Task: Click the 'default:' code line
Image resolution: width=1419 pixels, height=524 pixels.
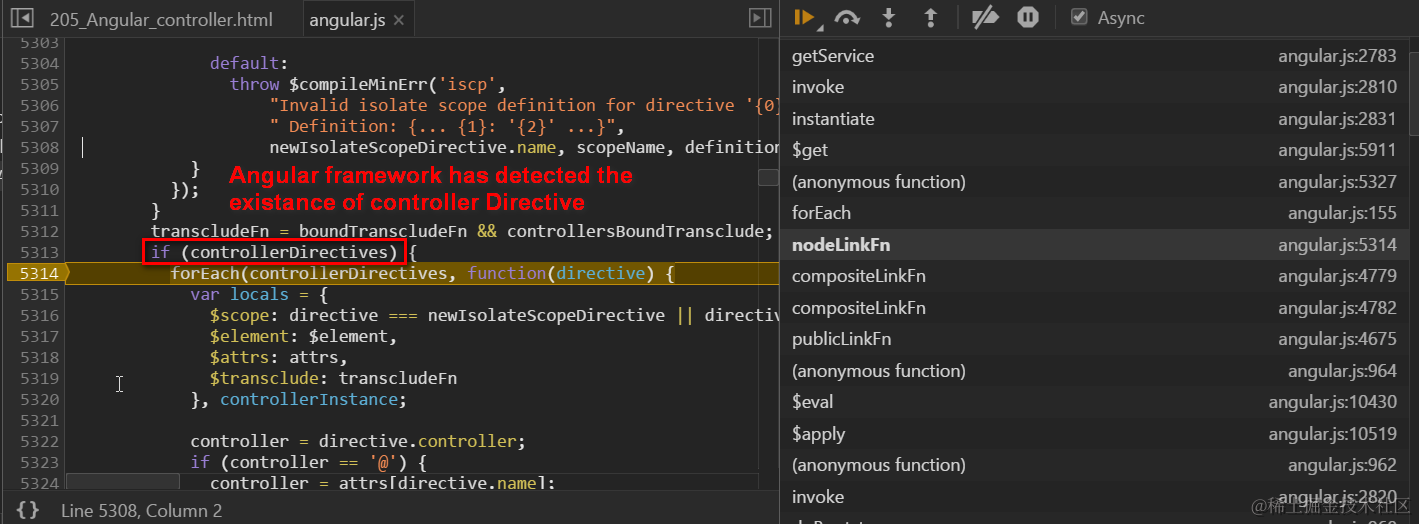Action: click(249, 63)
